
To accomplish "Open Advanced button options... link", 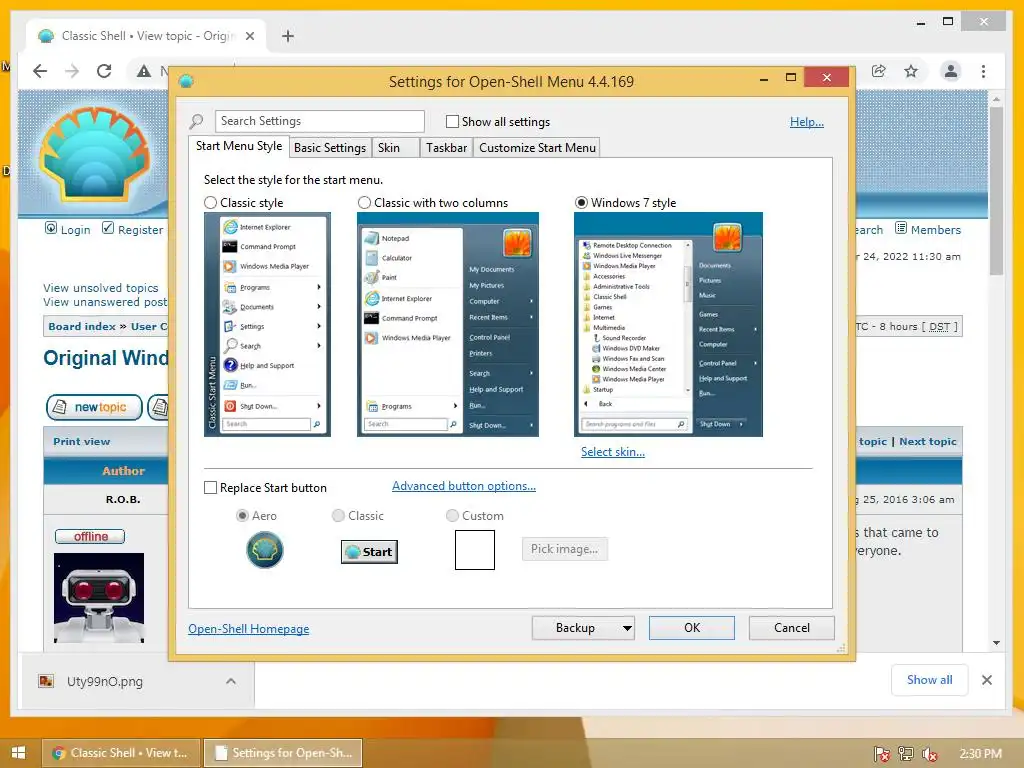I will (x=464, y=486).
